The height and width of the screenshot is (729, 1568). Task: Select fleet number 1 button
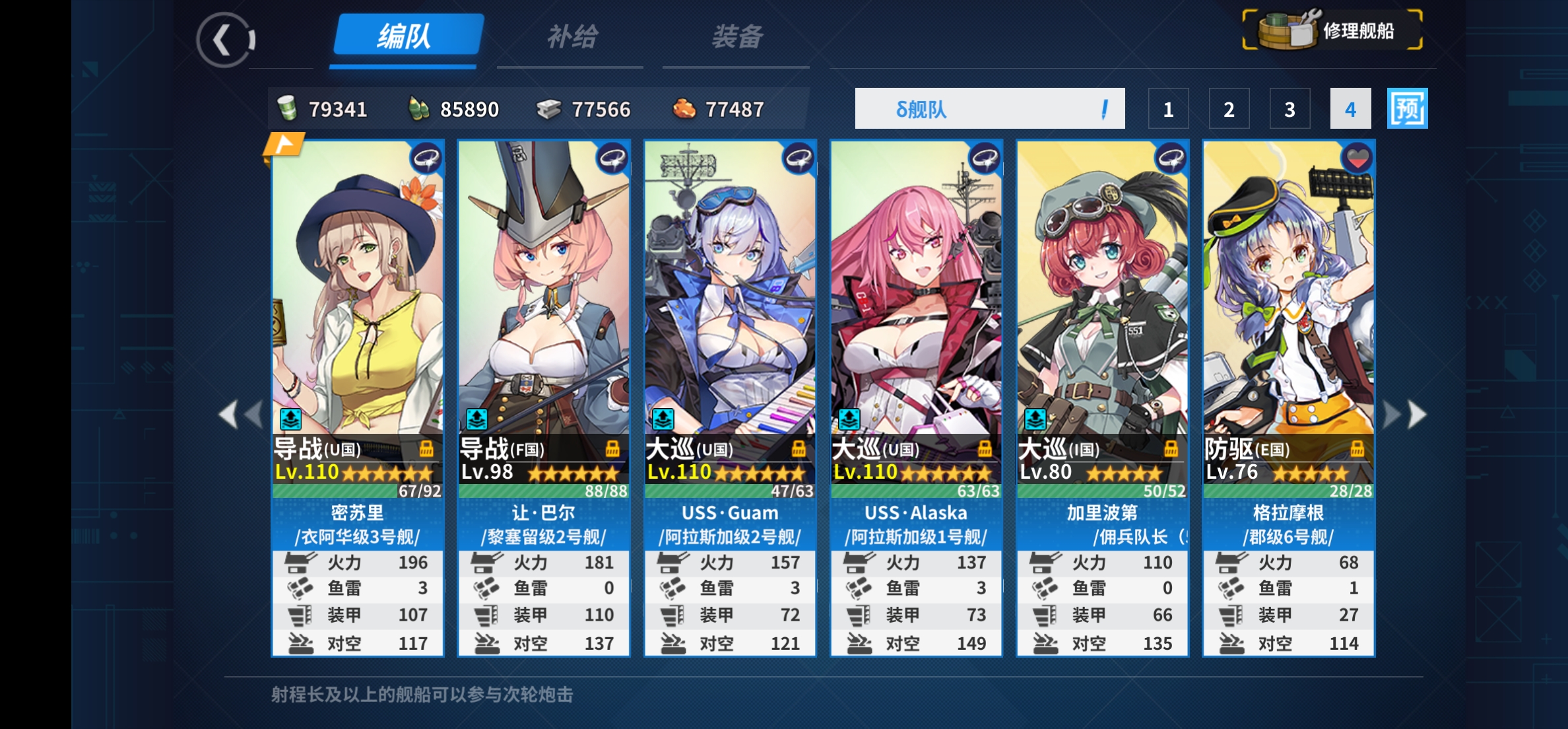point(1168,108)
